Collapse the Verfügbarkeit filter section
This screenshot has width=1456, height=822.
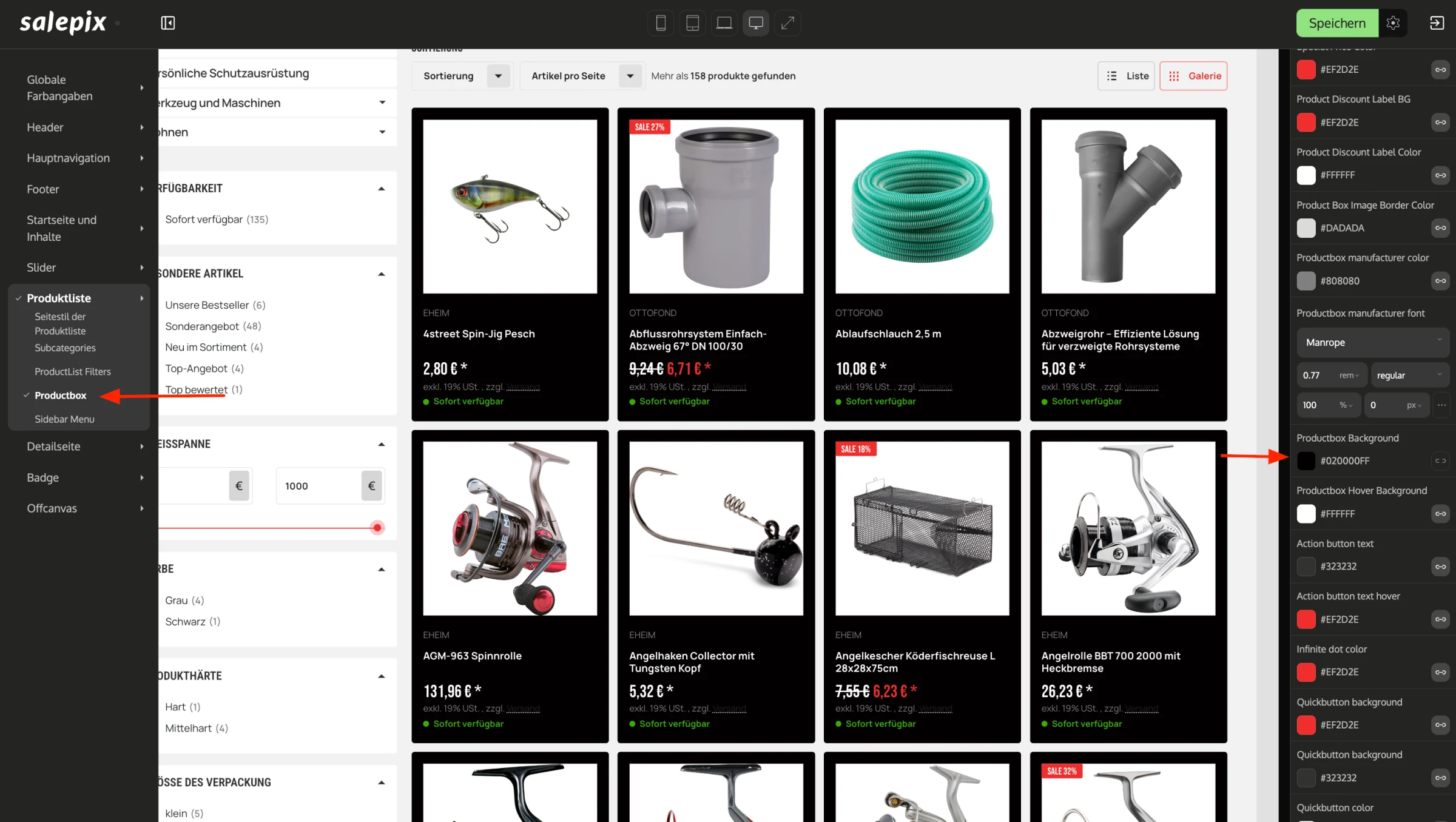tap(382, 189)
